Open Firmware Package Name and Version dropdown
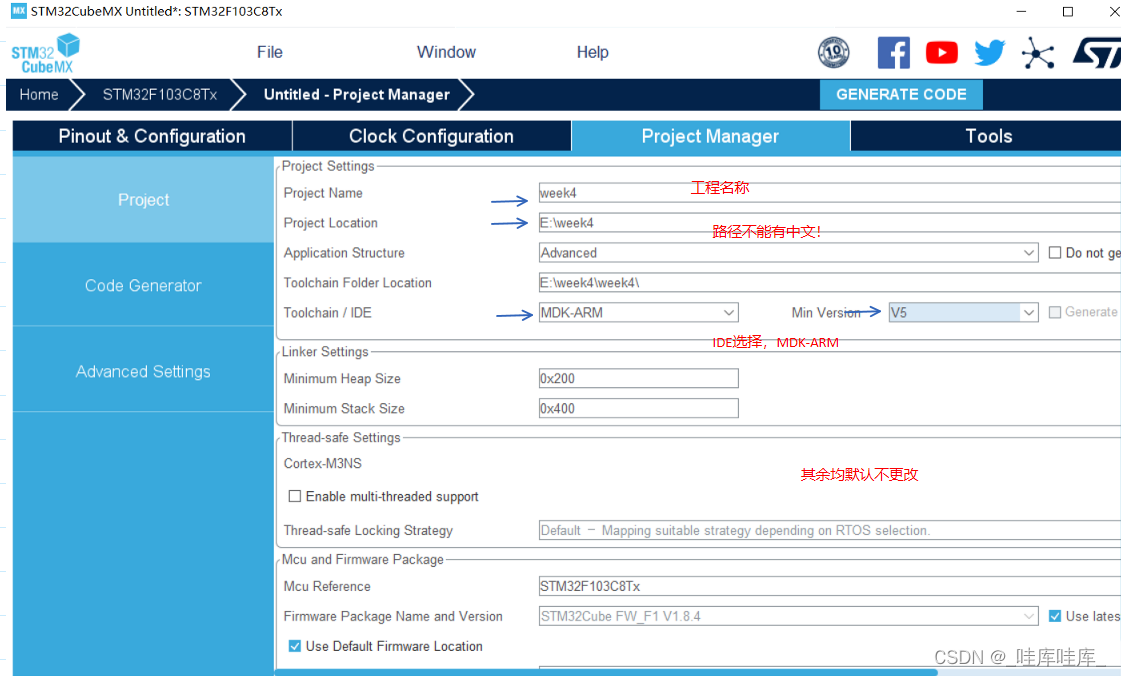The width and height of the screenshot is (1121, 676). pos(788,616)
